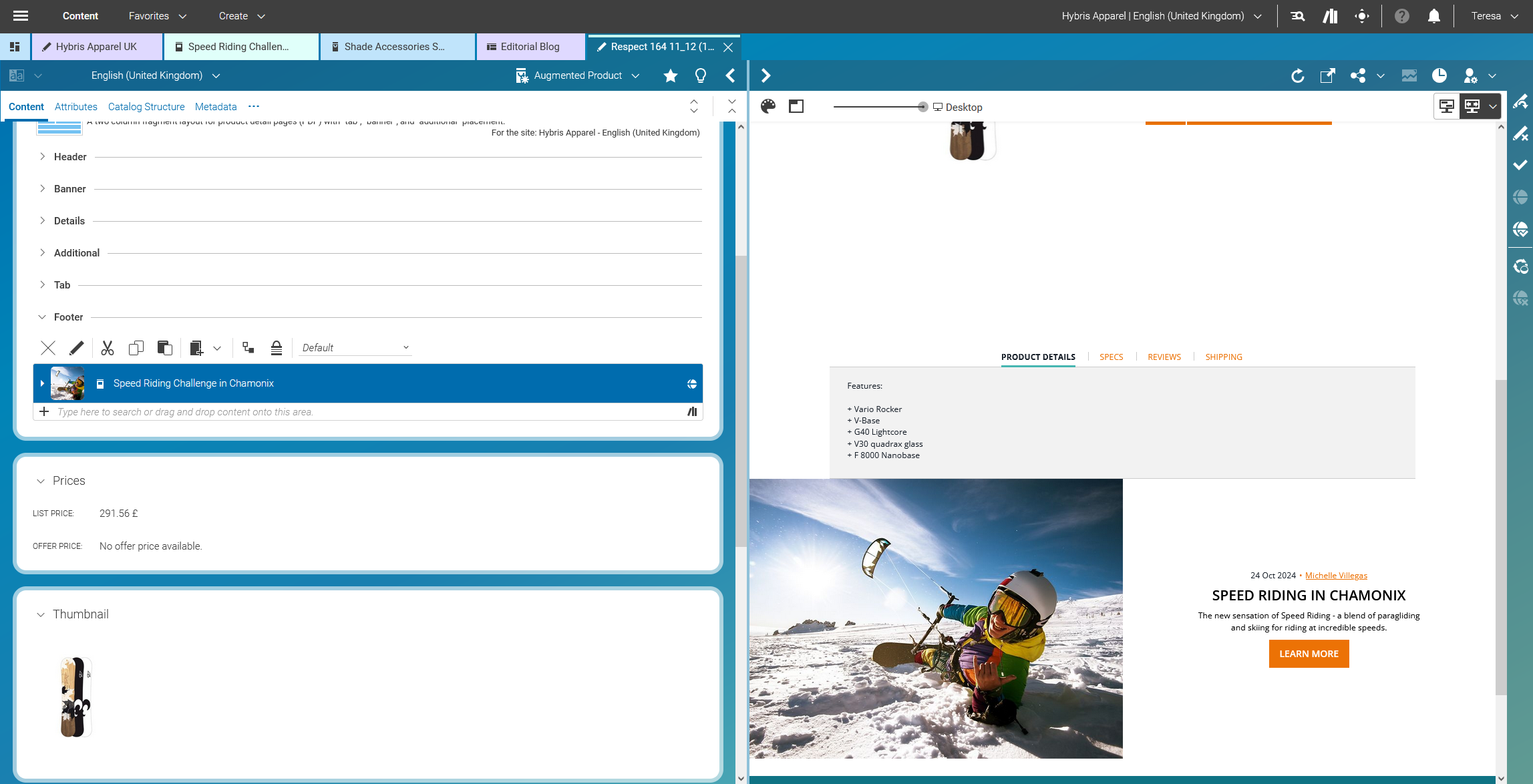Click the pencil edit icon in Footer toolbar

tap(76, 348)
